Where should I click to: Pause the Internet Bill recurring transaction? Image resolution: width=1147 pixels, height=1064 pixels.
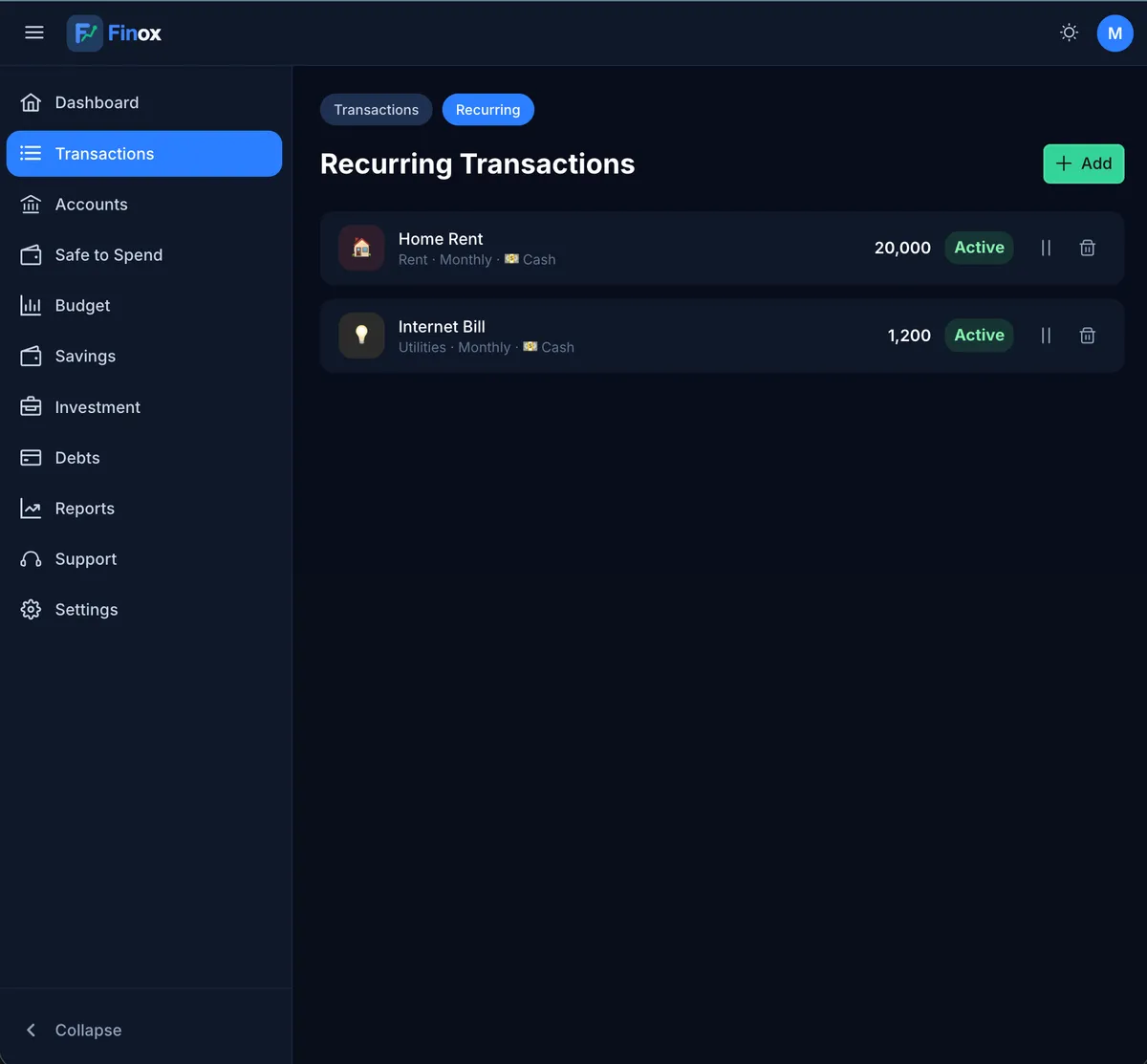[x=1046, y=336]
